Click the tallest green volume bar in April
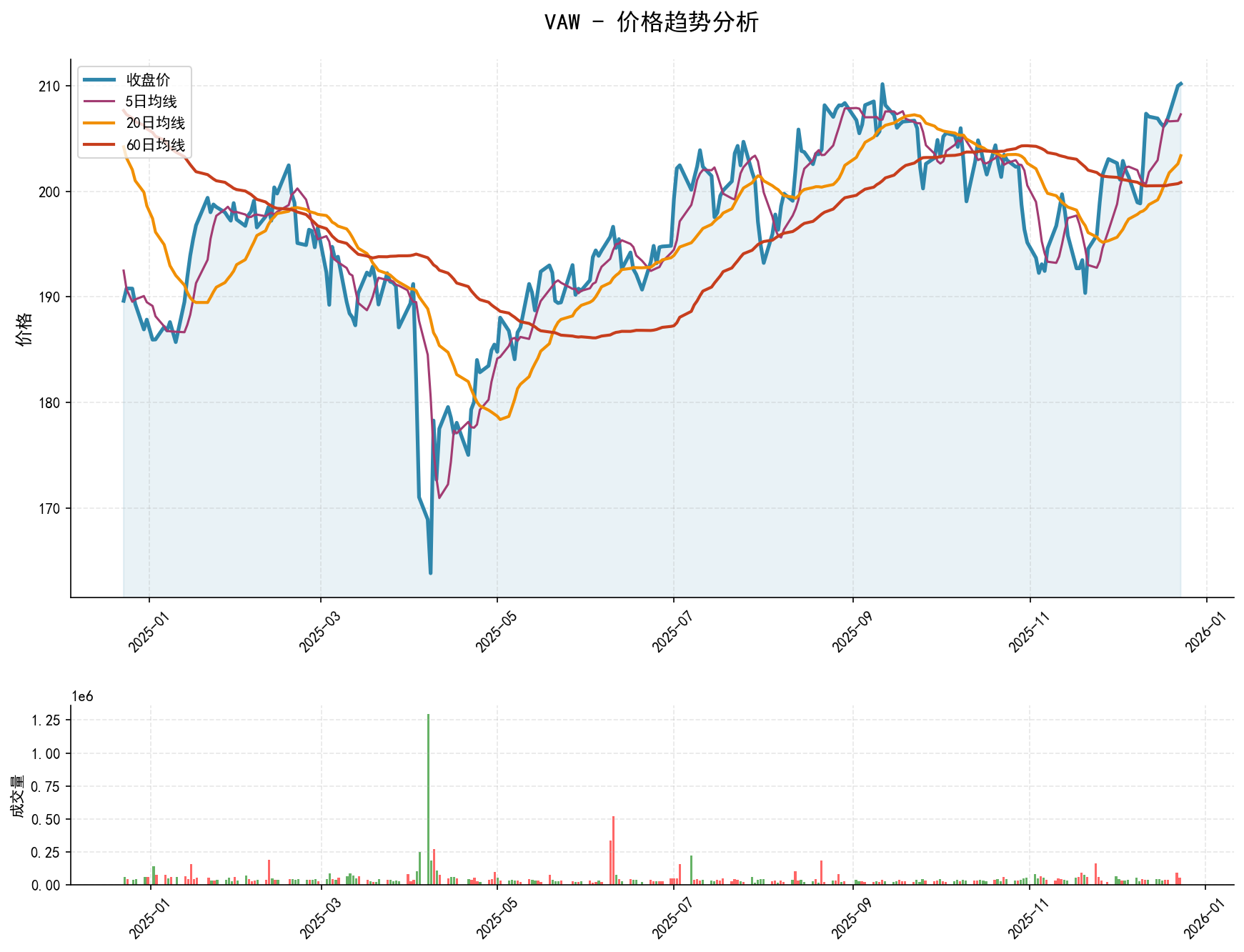This screenshot has height=952, width=1244. [x=428, y=799]
